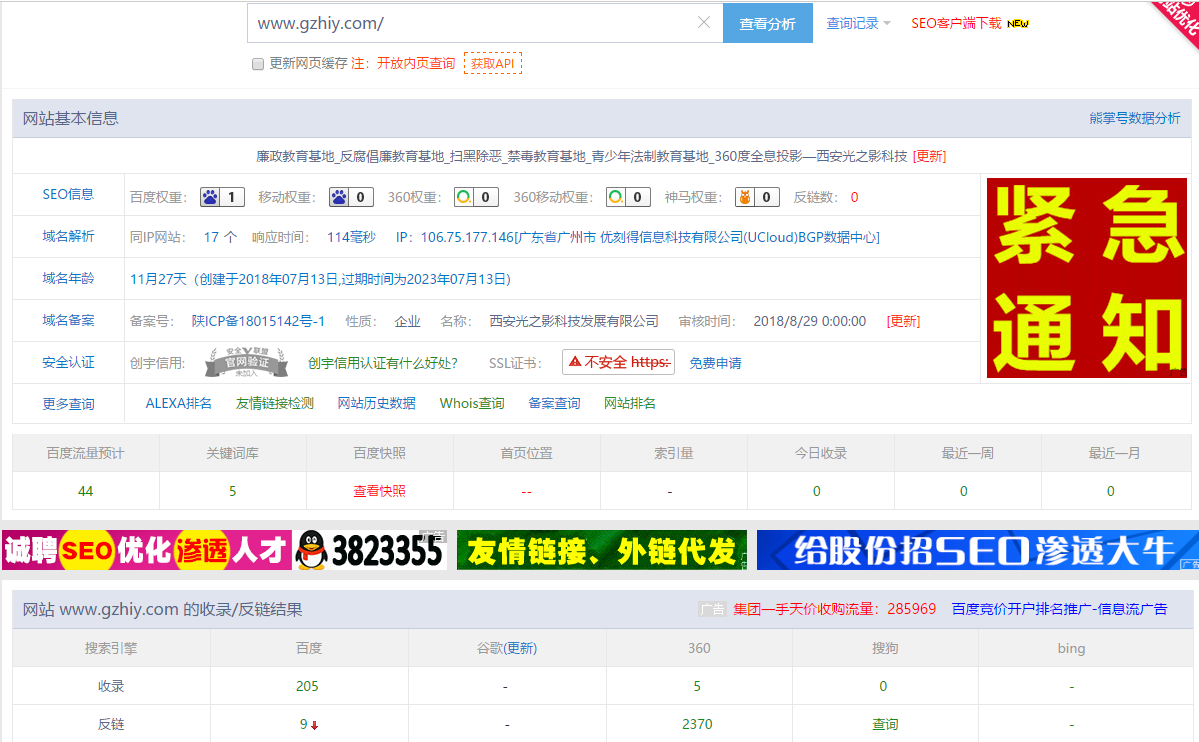Select the 域名解析 row label
Image resolution: width=1199 pixels, height=742 pixels.
tap(68, 236)
